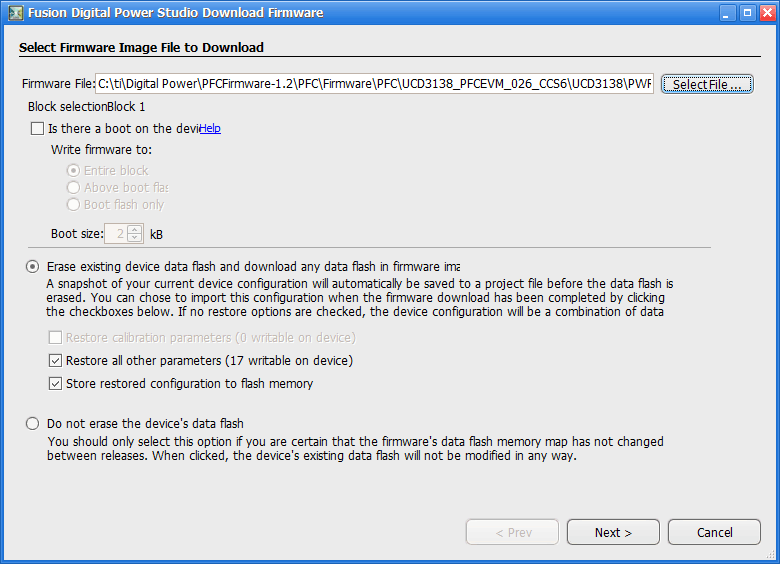Choose the Boot flash only radio option
Viewport: 780px width, 564px height.
[x=73, y=204]
